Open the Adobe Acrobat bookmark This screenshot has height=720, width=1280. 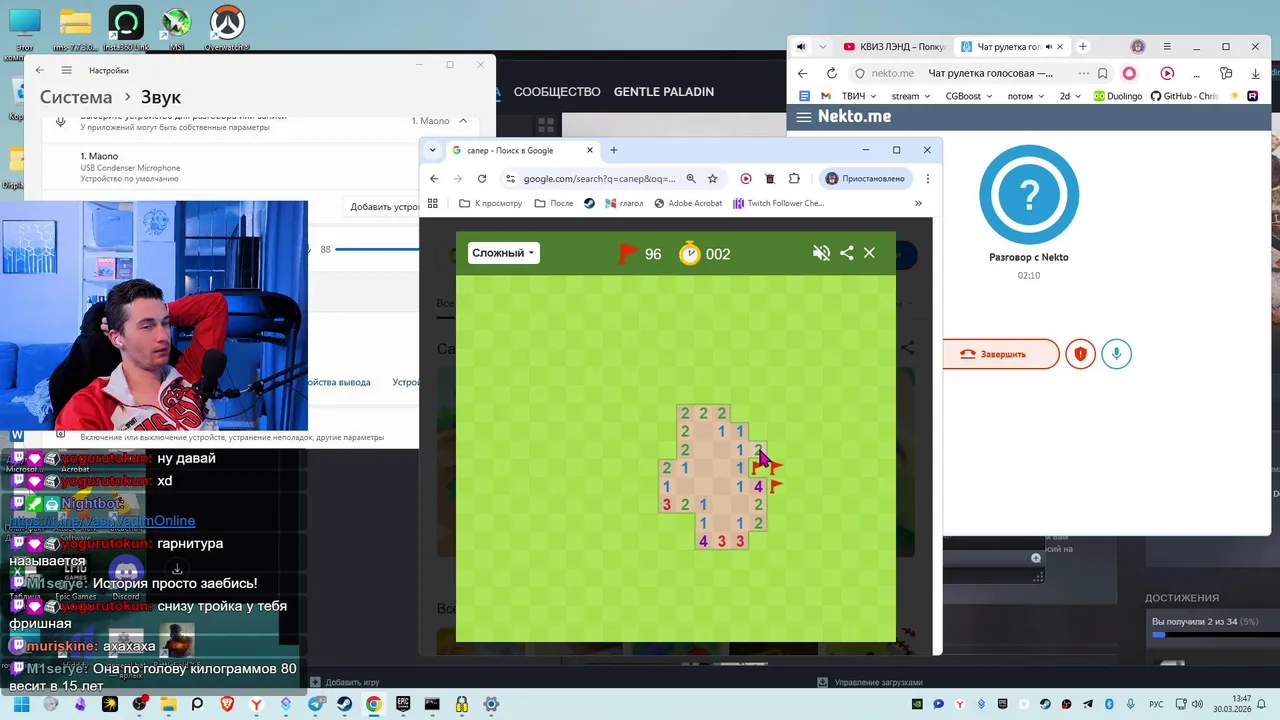pos(688,203)
